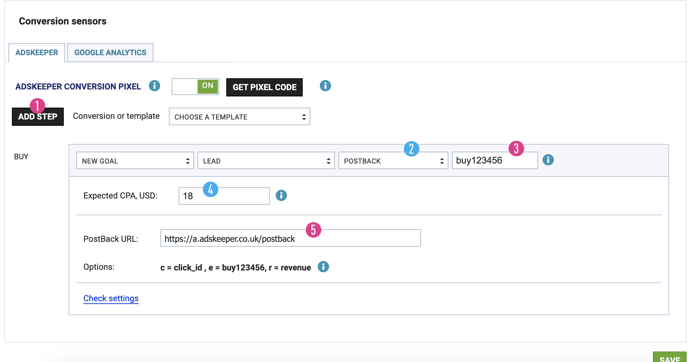Click pink numbered marker 5 near PostBack URL
Screen dimensions: 688x362
pyautogui.click(x=313, y=229)
